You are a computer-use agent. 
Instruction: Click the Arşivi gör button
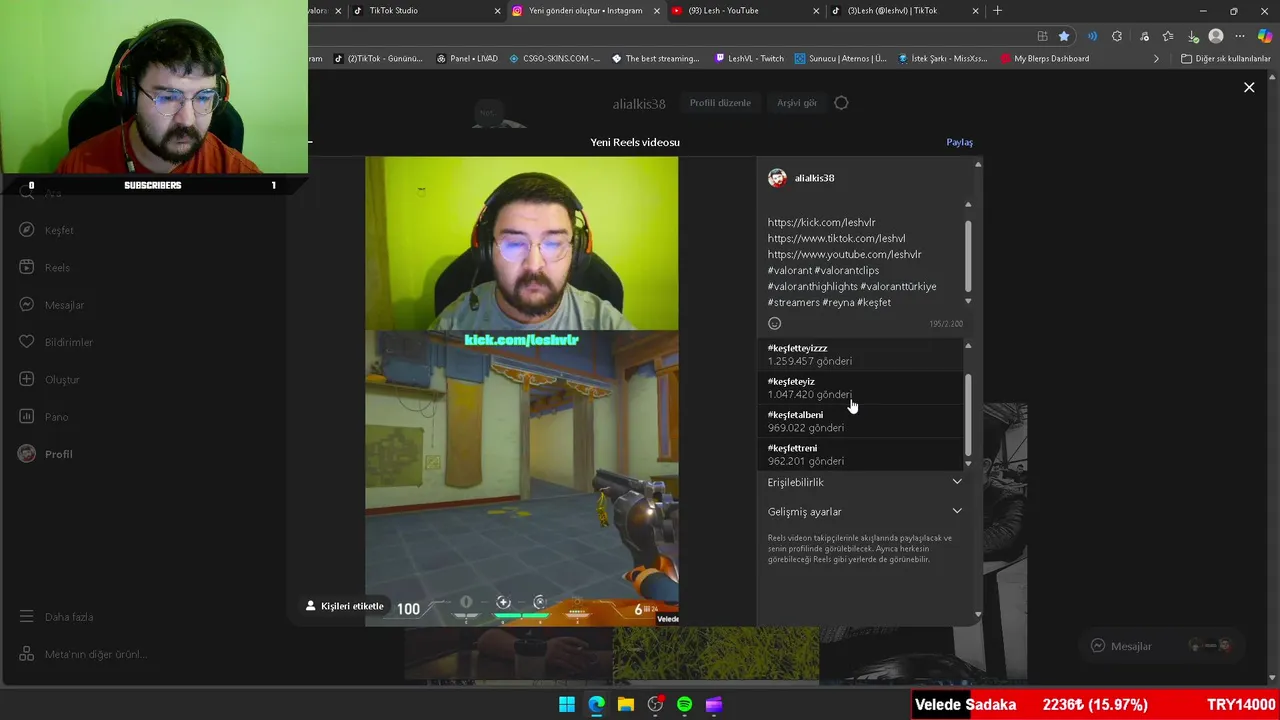pyautogui.click(x=797, y=103)
